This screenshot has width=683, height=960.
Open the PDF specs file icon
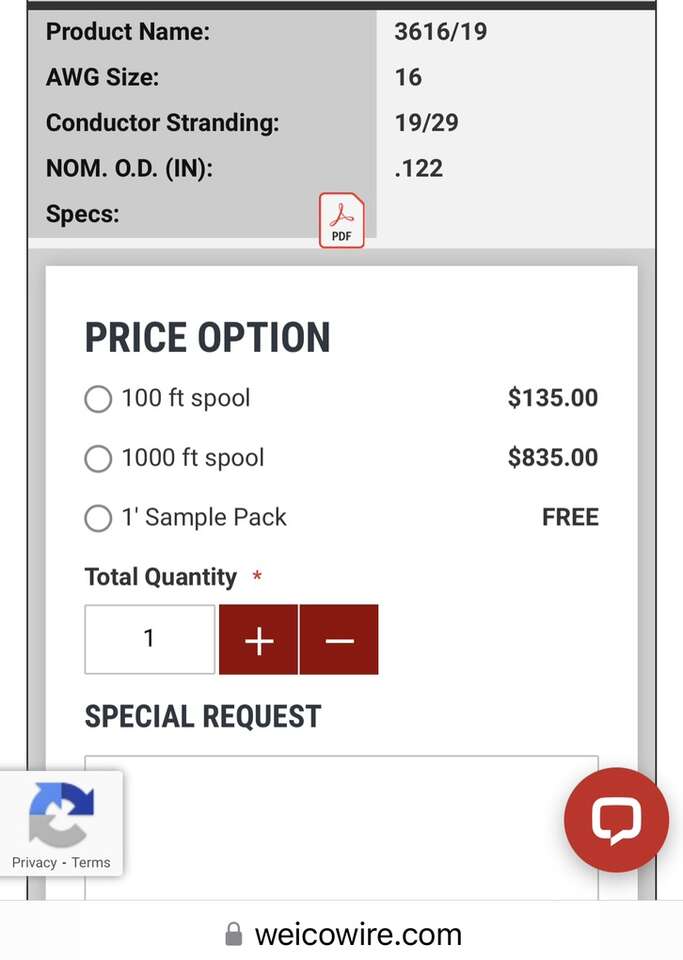point(341,220)
